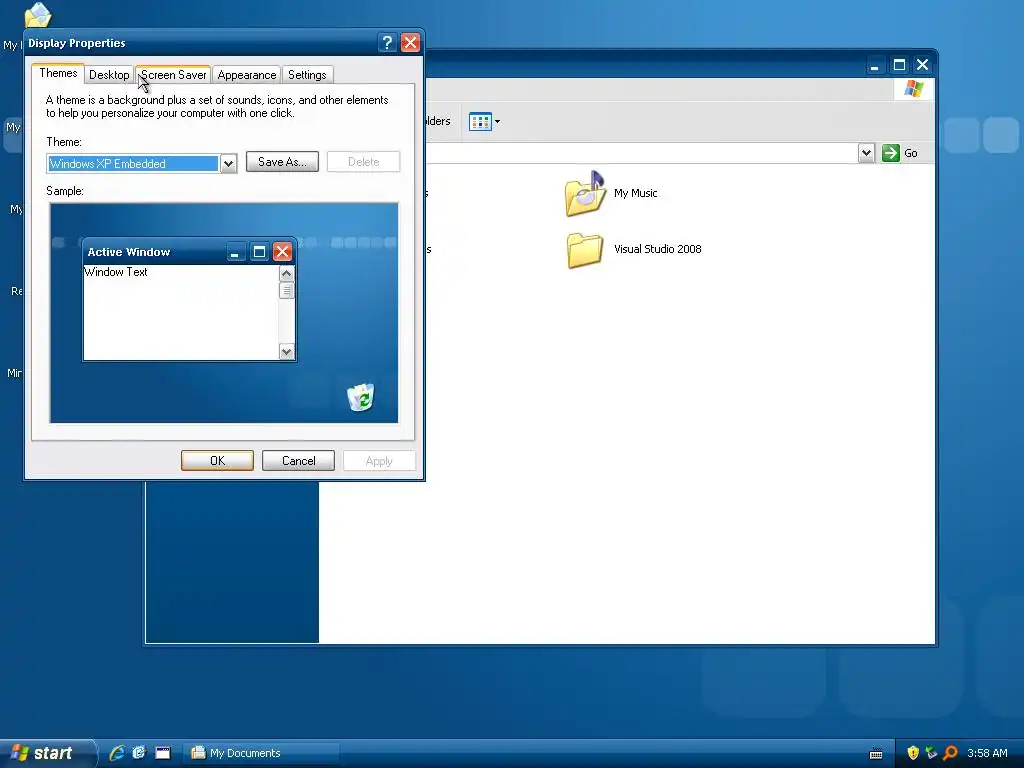Launch Internet Explorer from Quick Launch

[117, 753]
